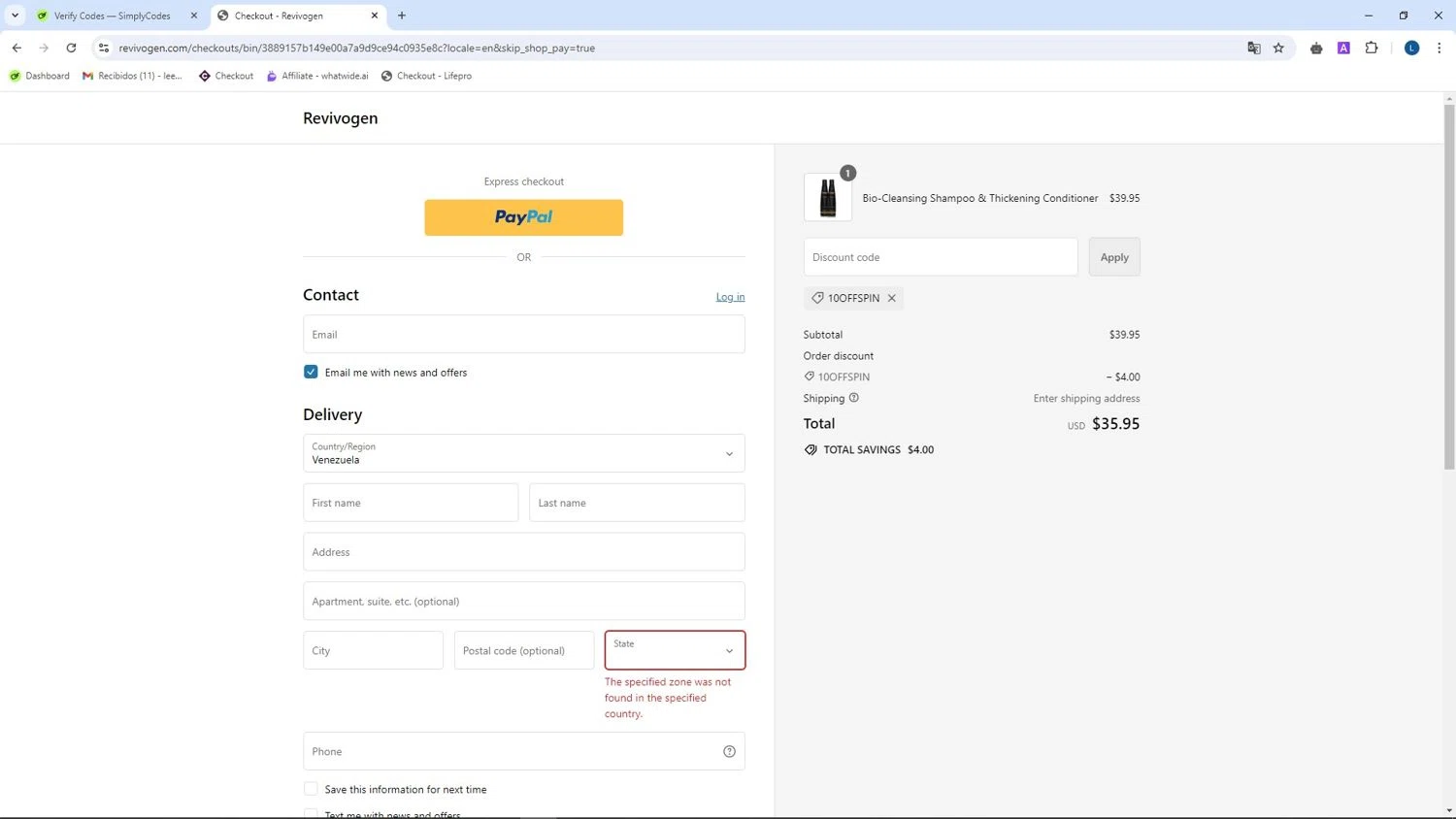Expand the State dropdown
This screenshot has width=1456, height=819.
tap(675, 650)
